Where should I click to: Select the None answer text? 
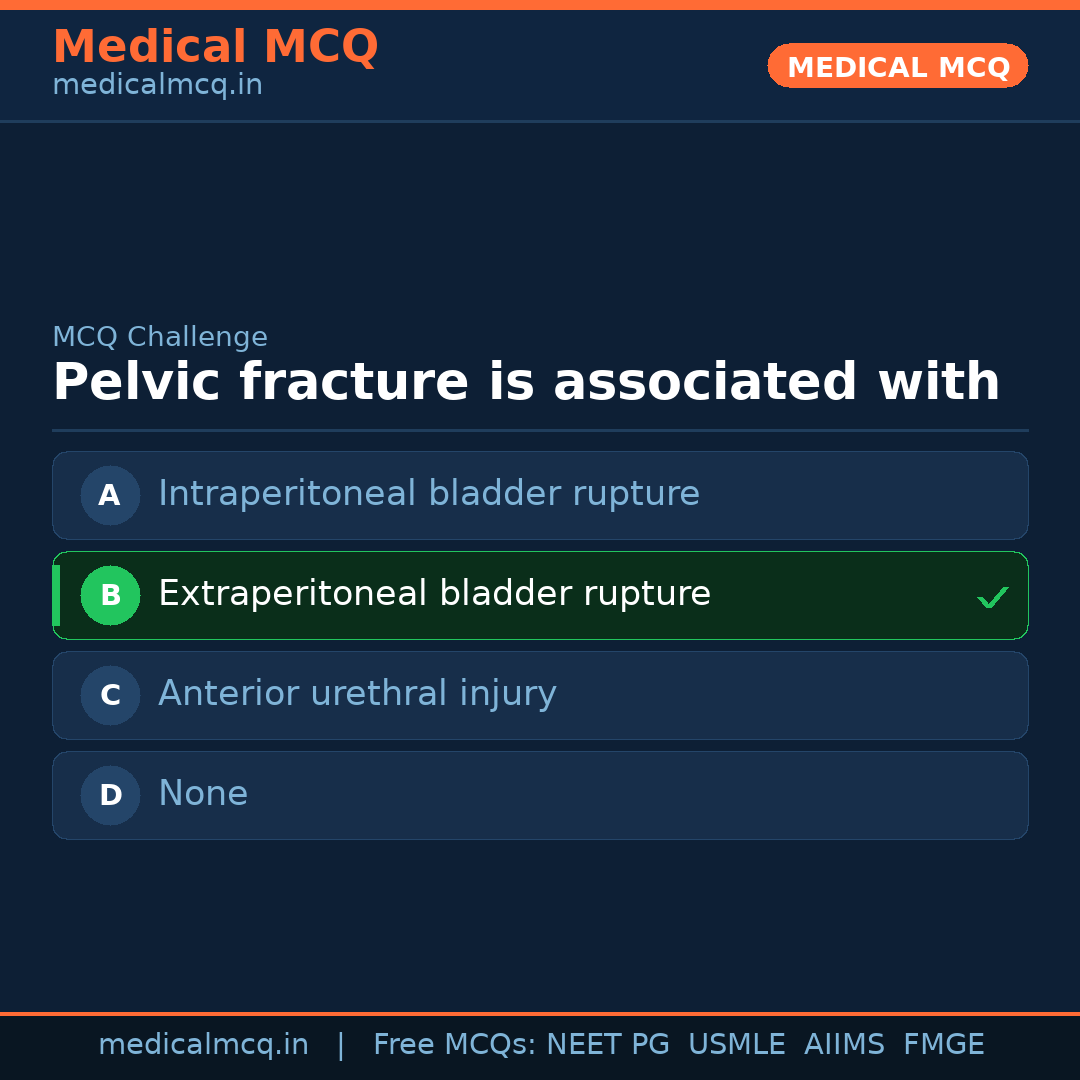[203, 794]
